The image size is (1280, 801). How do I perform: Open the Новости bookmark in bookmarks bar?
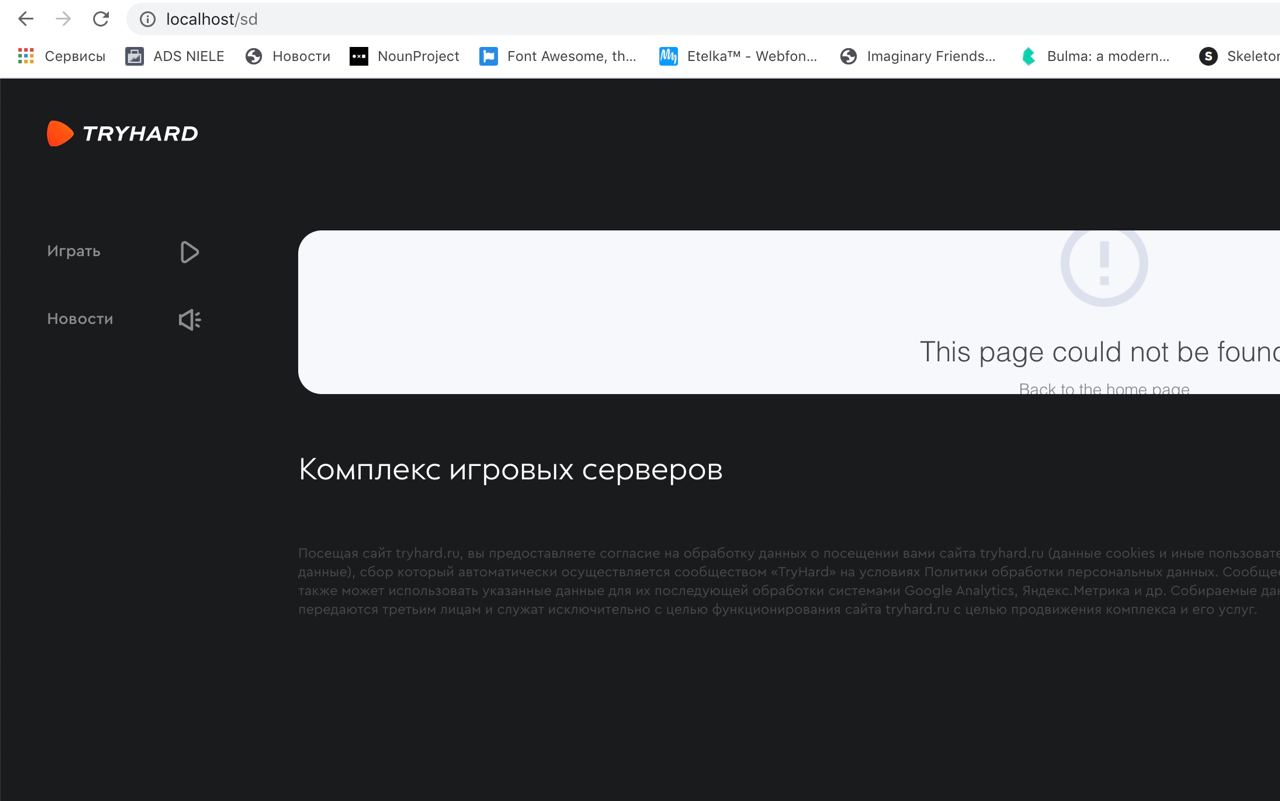pyautogui.click(x=287, y=56)
